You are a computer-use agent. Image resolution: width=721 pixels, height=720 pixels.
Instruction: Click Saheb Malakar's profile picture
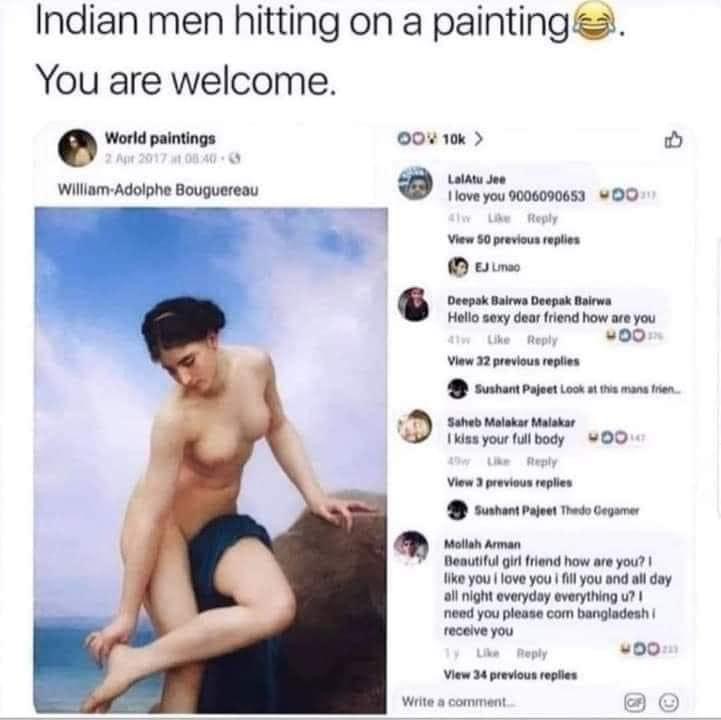(415, 426)
